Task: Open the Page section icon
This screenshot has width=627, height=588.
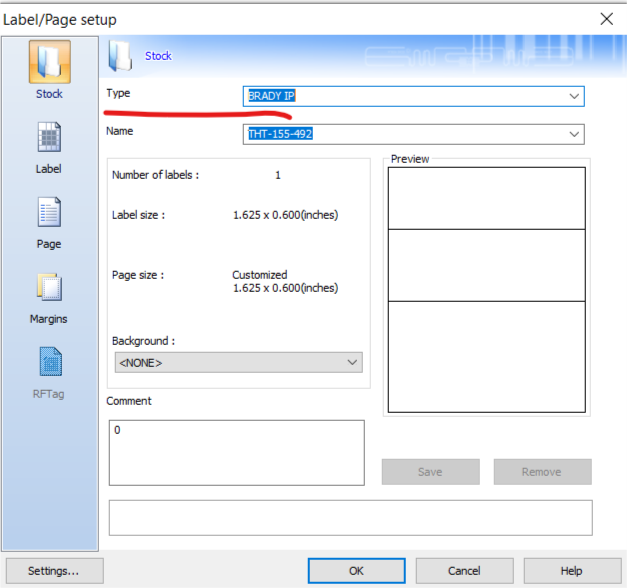Action: pos(49,212)
